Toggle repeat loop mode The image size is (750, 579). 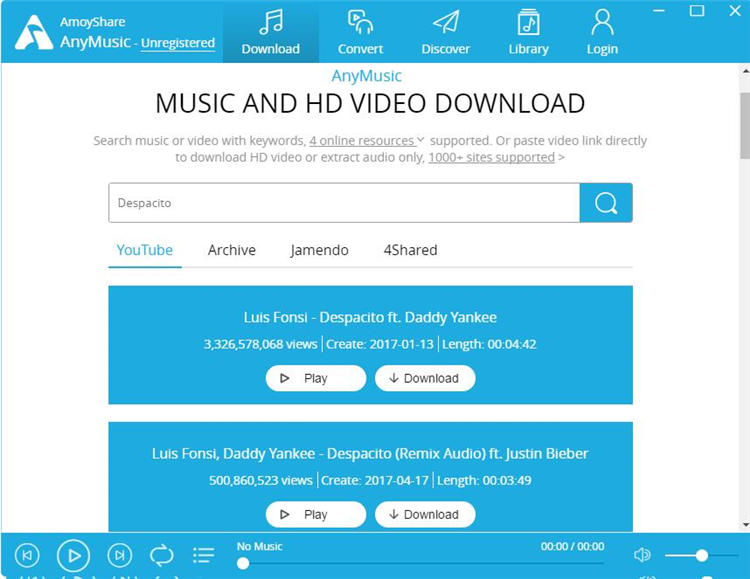162,555
